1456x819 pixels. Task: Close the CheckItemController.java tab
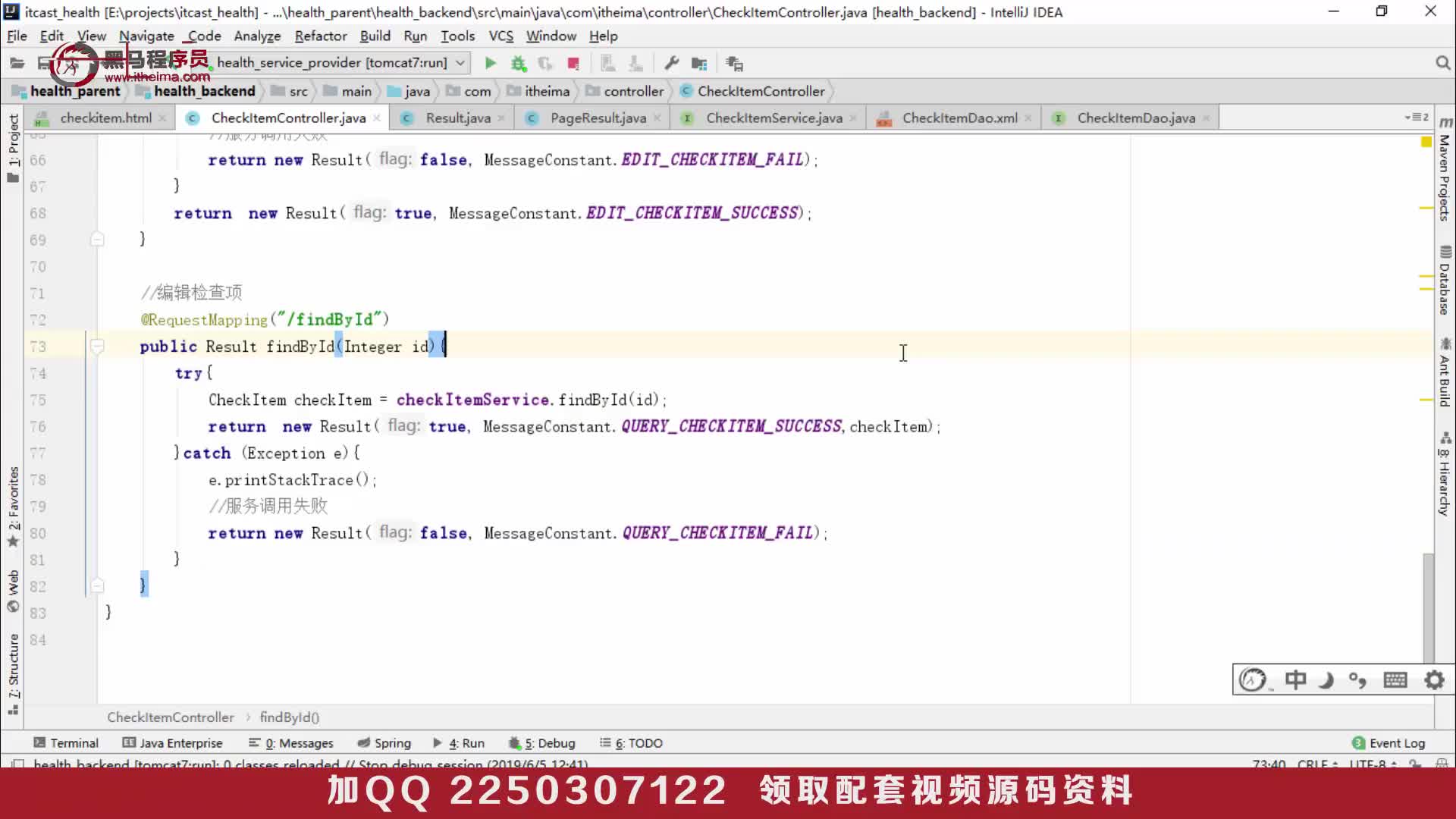click(376, 118)
